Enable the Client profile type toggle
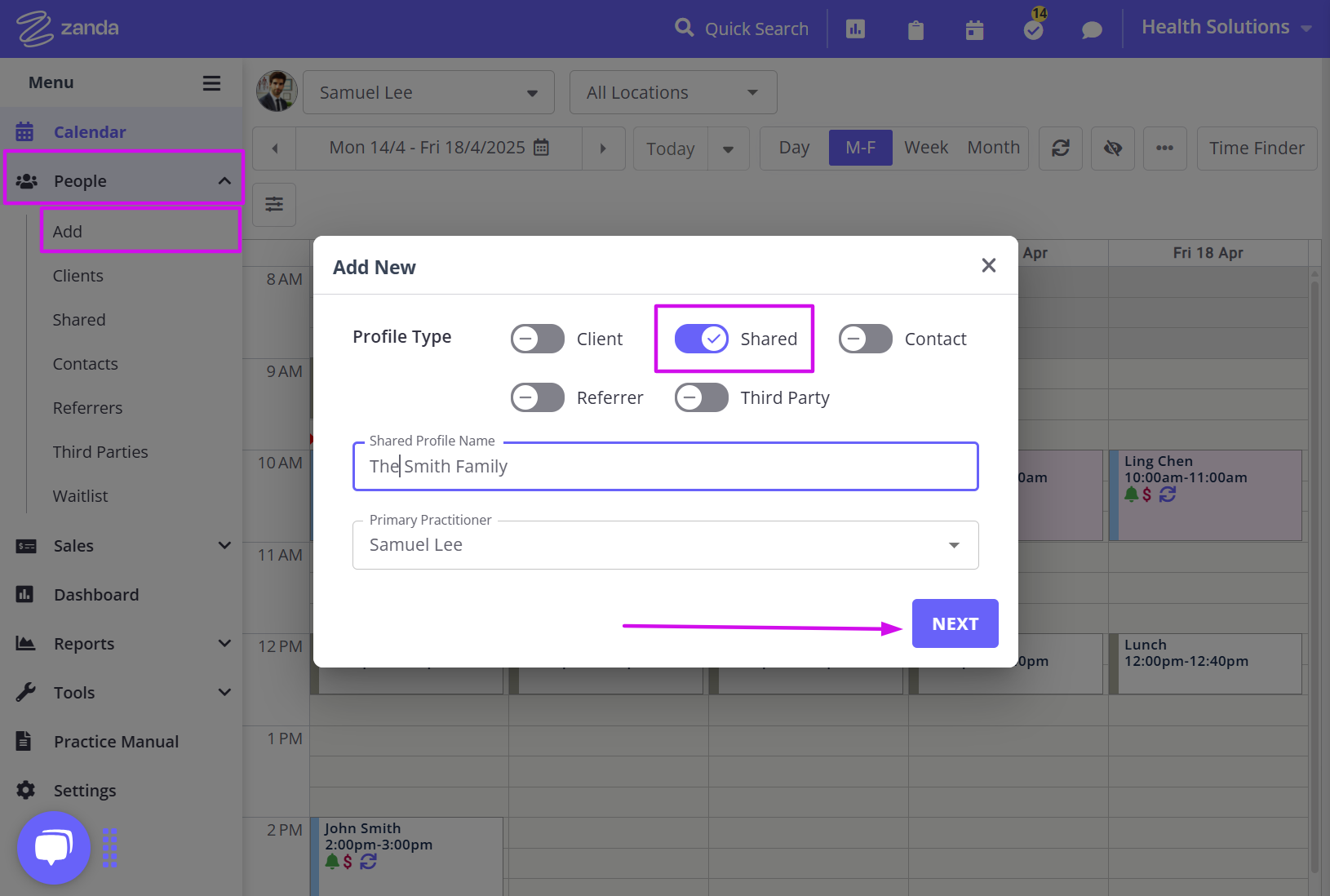The height and width of the screenshot is (896, 1330). tap(537, 339)
